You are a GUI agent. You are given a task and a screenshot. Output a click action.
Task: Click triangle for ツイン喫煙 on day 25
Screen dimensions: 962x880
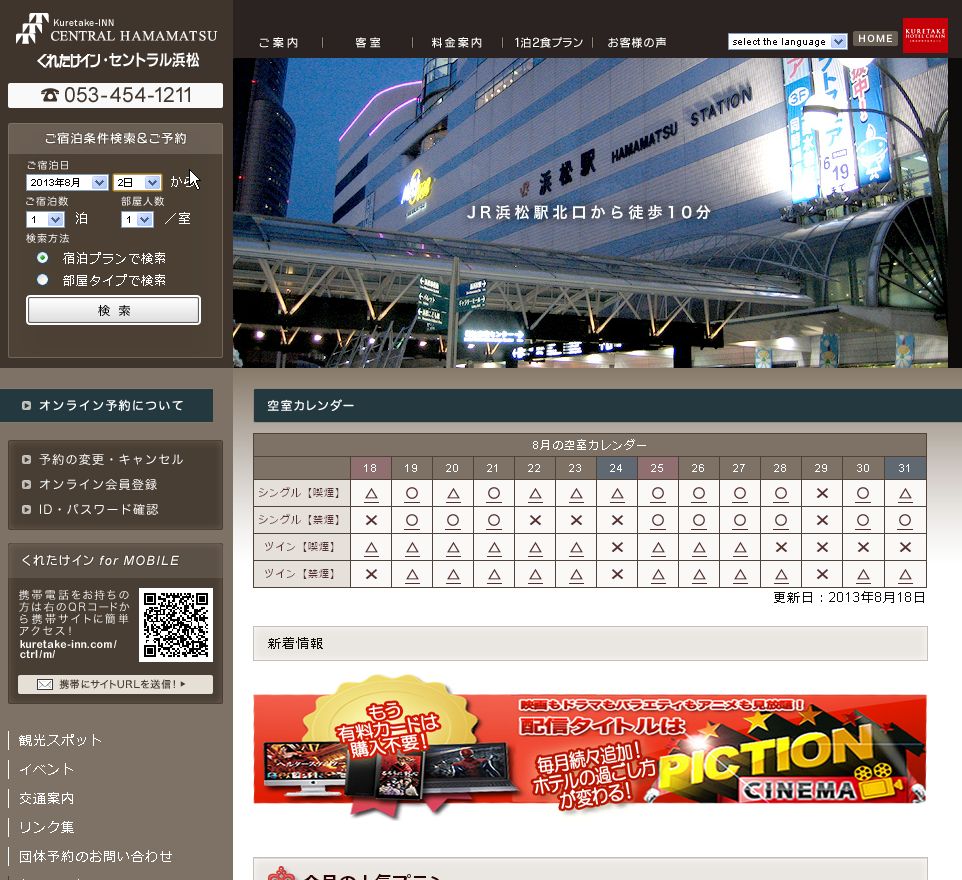coord(658,548)
